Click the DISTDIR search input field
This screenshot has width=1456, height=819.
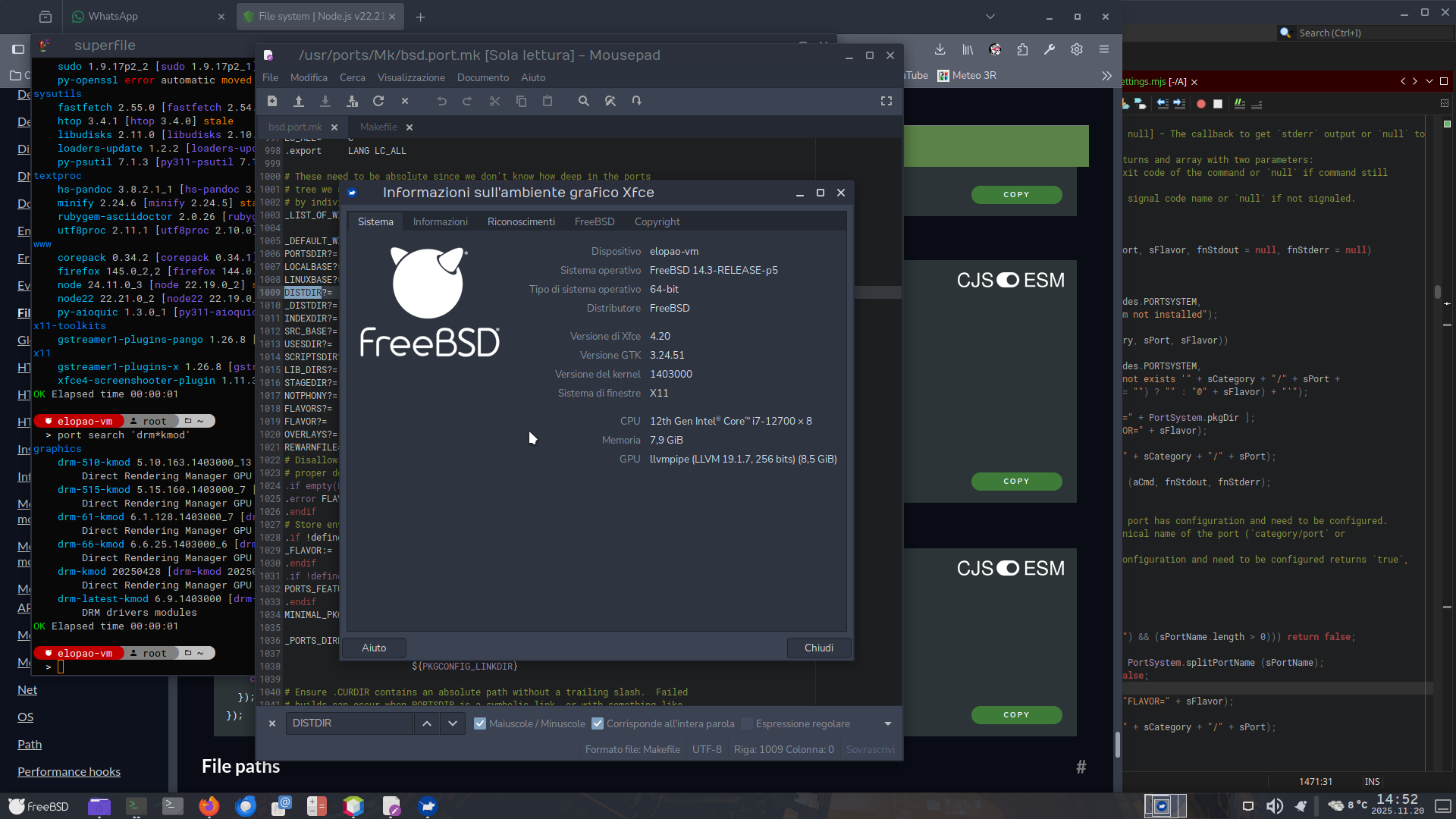349,723
